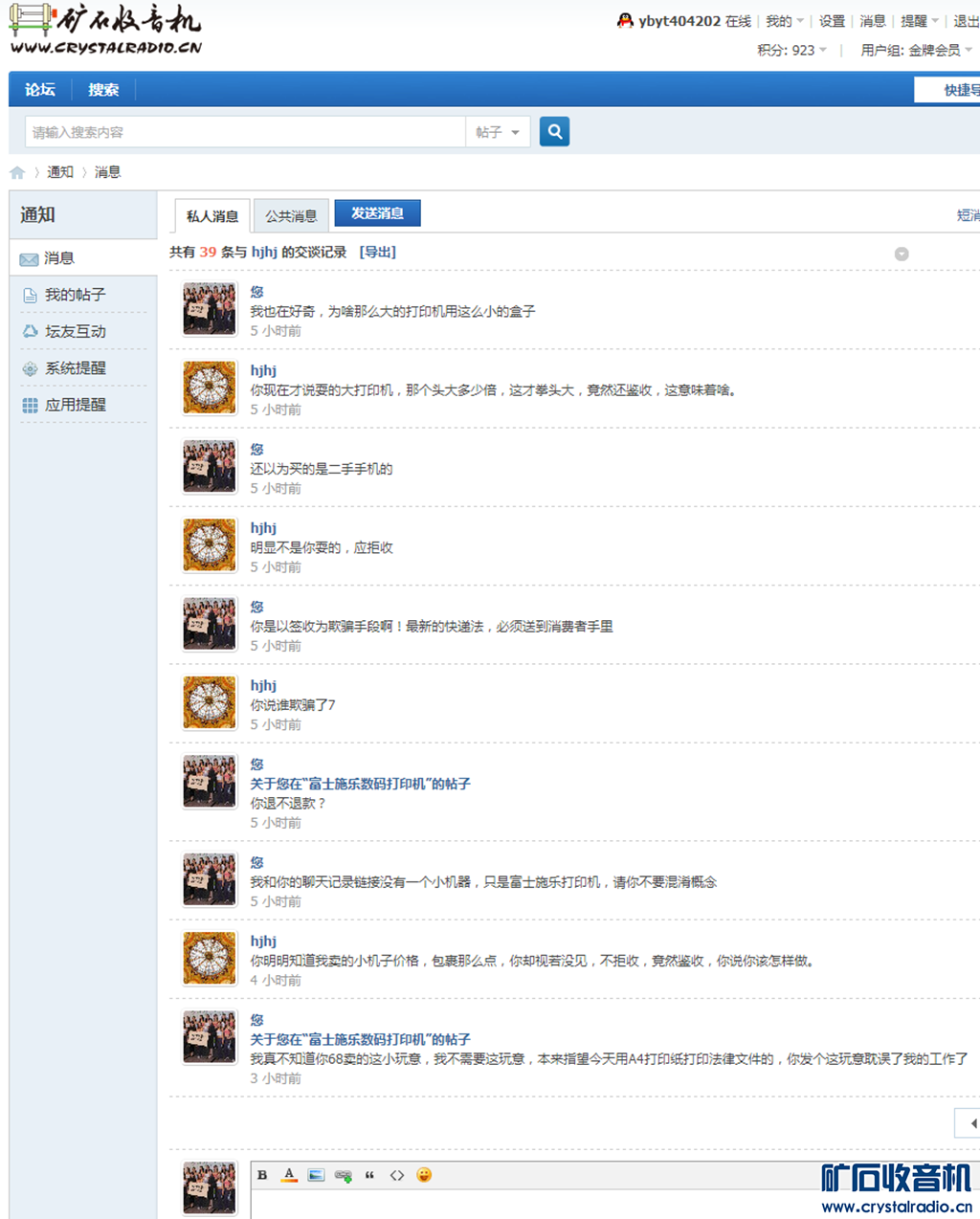Open font color in reply editor
The image size is (980, 1219).
(289, 1175)
